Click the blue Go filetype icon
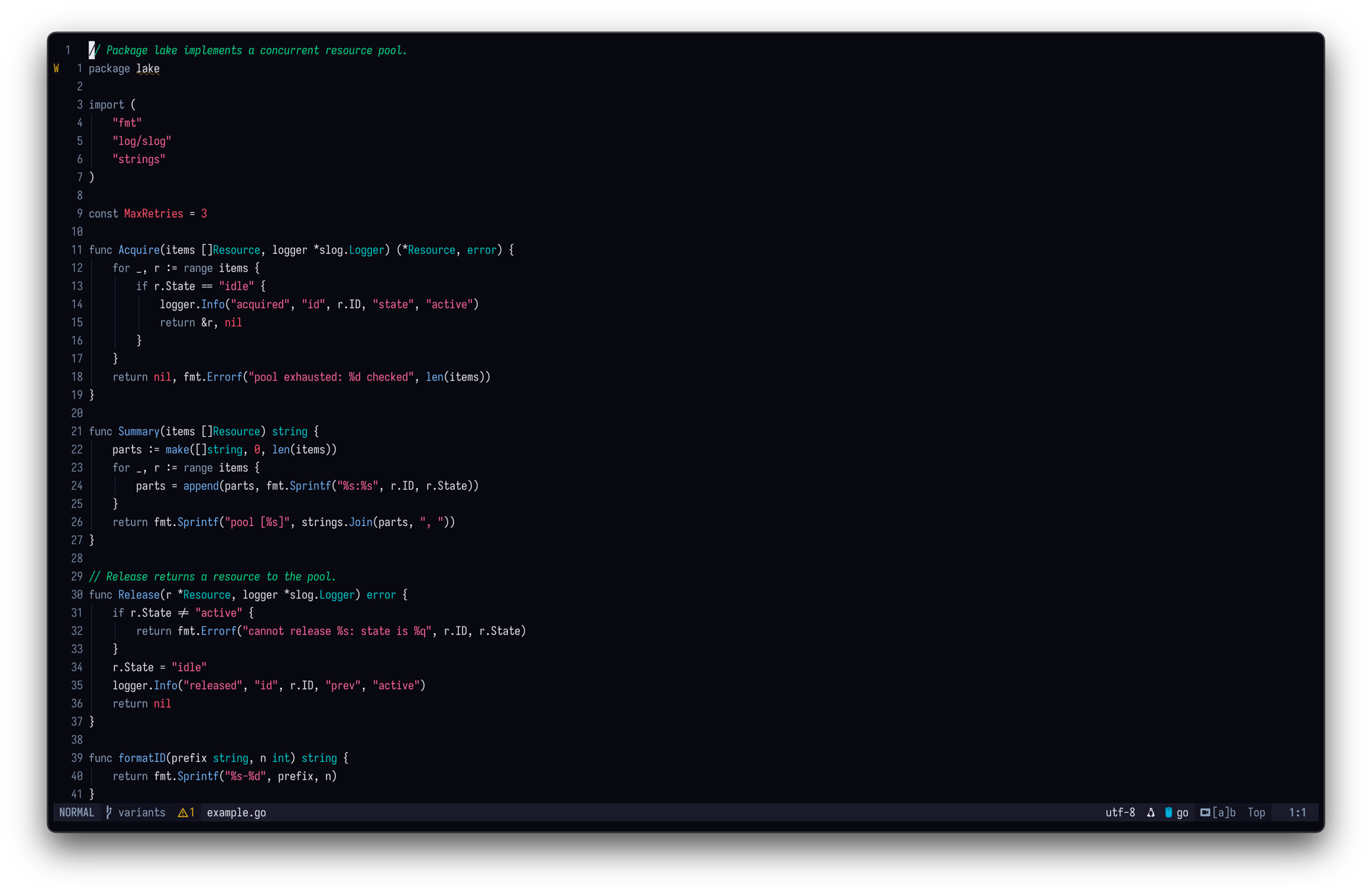 [1168, 813]
